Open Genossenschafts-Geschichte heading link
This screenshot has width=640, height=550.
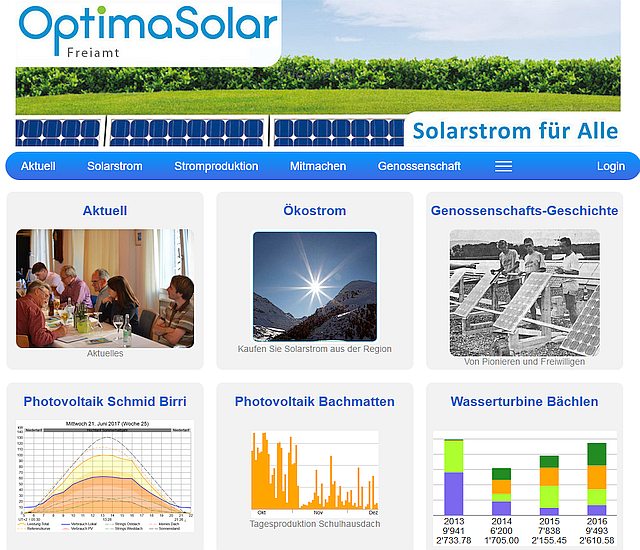pyautogui.click(x=524, y=211)
